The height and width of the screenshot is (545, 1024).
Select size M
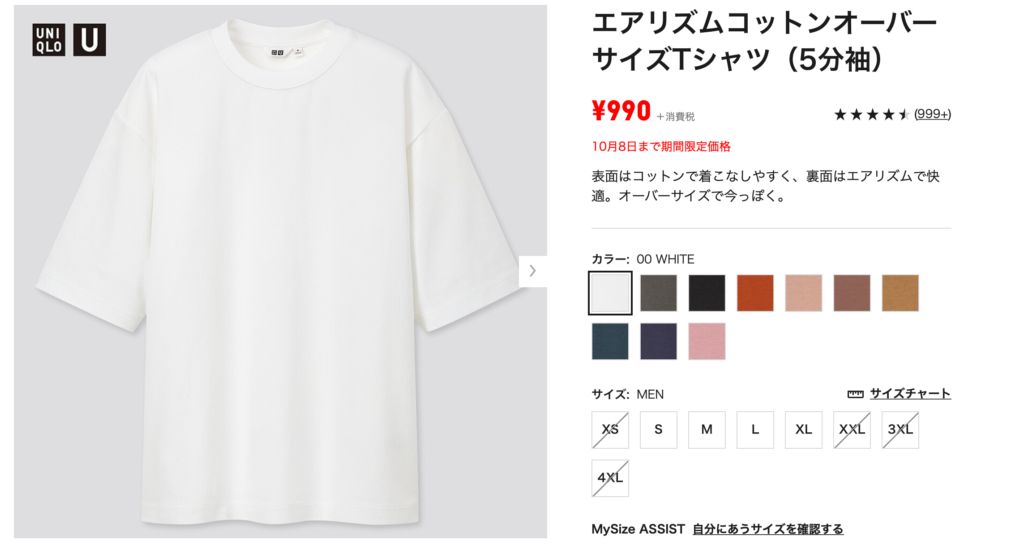[707, 429]
